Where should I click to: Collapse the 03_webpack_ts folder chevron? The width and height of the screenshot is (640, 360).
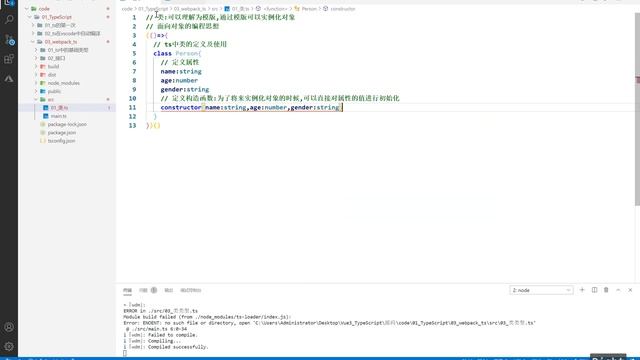coord(33,42)
